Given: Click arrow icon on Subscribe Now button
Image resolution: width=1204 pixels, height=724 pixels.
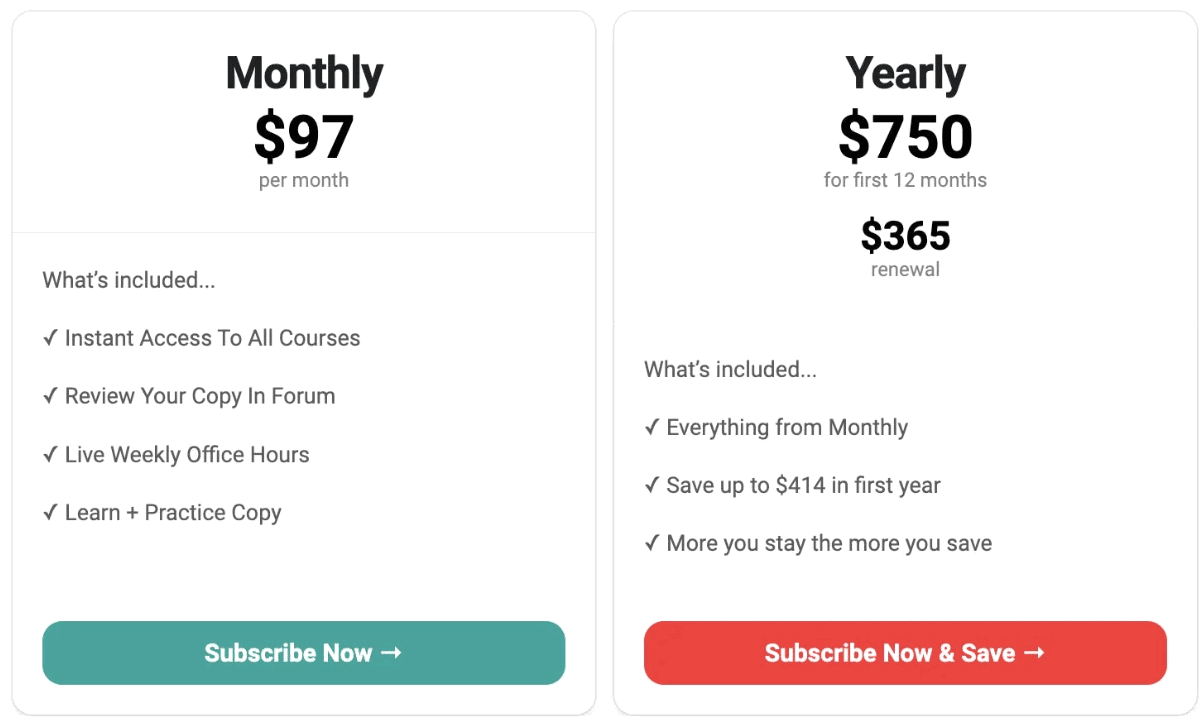Looking at the screenshot, I should click(392, 653).
